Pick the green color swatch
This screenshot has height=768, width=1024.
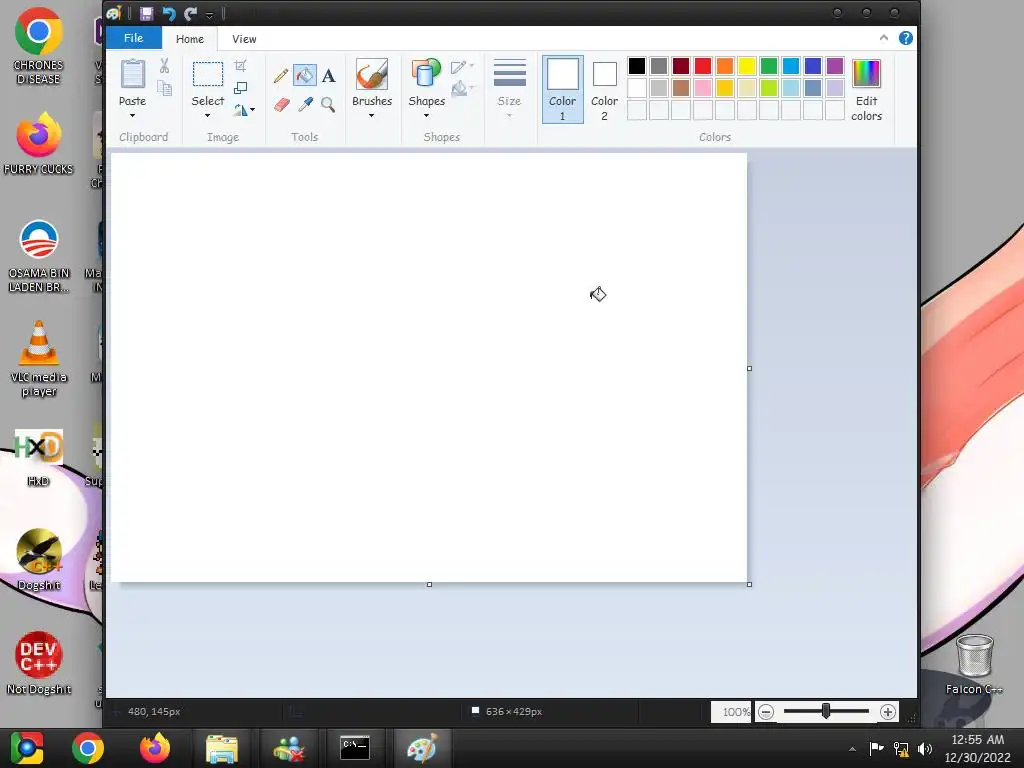[x=769, y=66]
